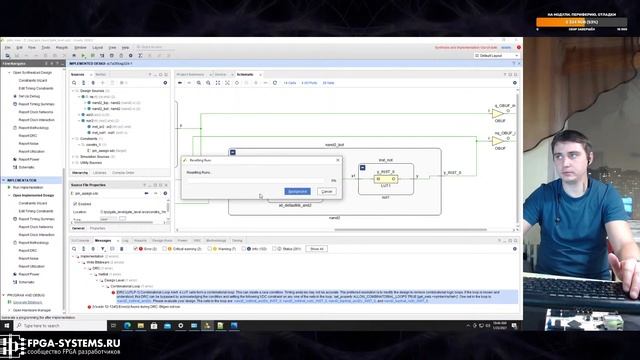The image size is (640, 360).
Task: Click filter icon in Messages toolbar
Action: (x=103, y=249)
